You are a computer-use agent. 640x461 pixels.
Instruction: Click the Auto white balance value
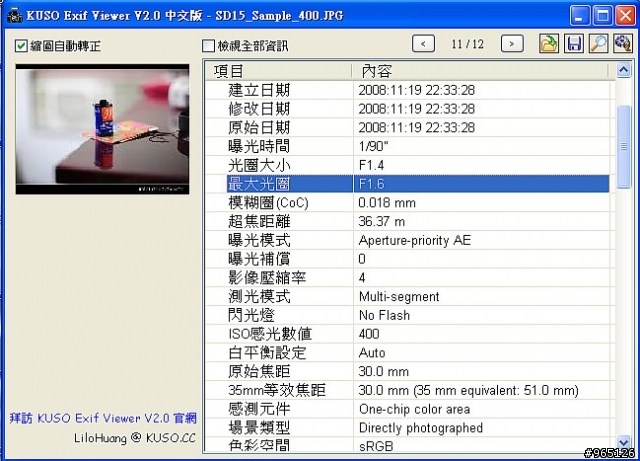tap(372, 353)
